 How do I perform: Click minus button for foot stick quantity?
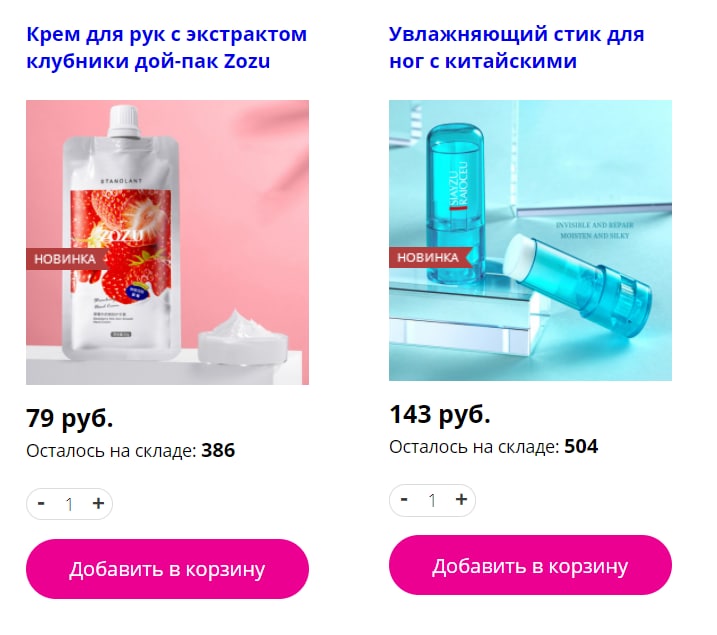coord(404,500)
